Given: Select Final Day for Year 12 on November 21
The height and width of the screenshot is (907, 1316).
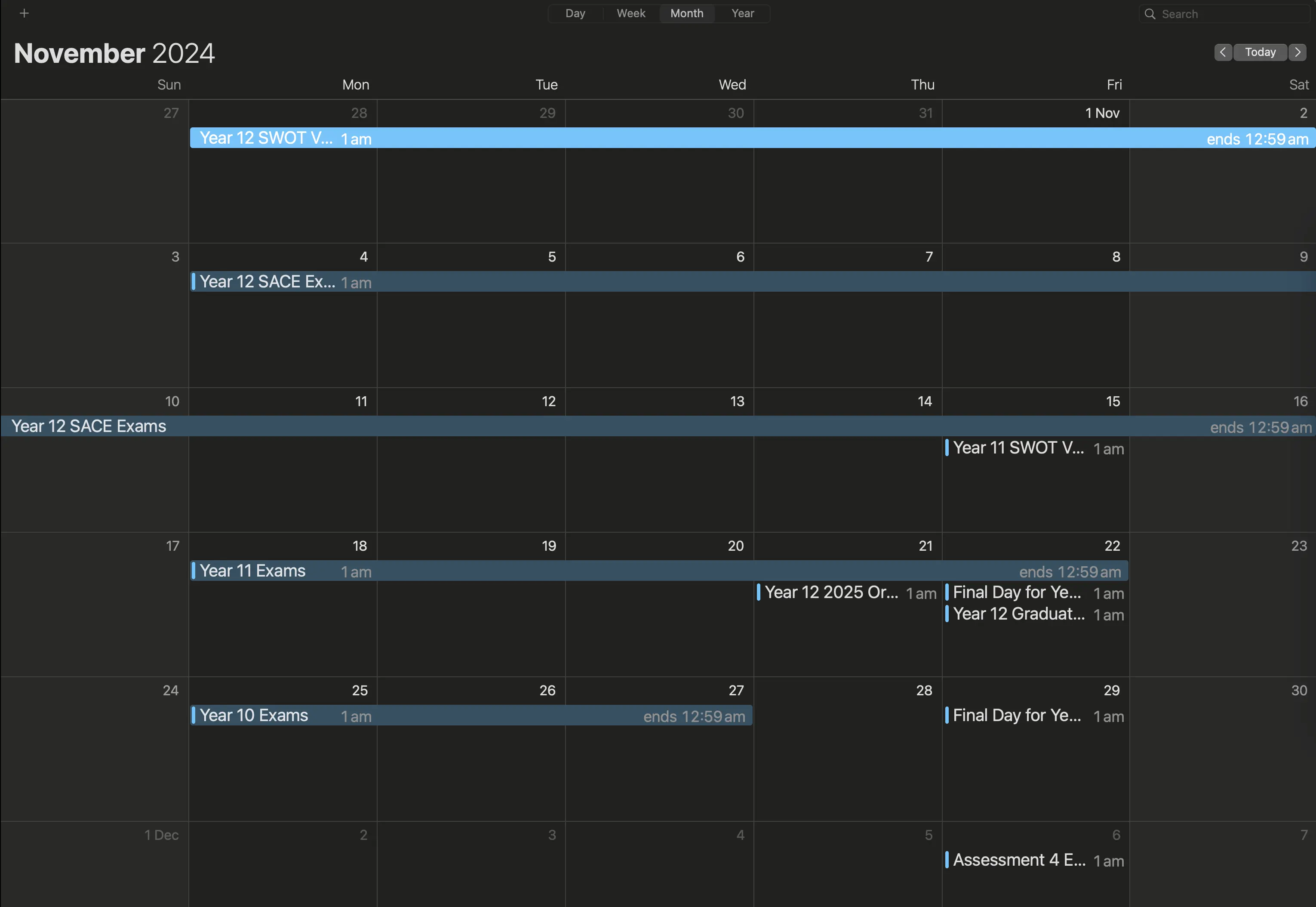Looking at the screenshot, I should click(x=1017, y=592).
